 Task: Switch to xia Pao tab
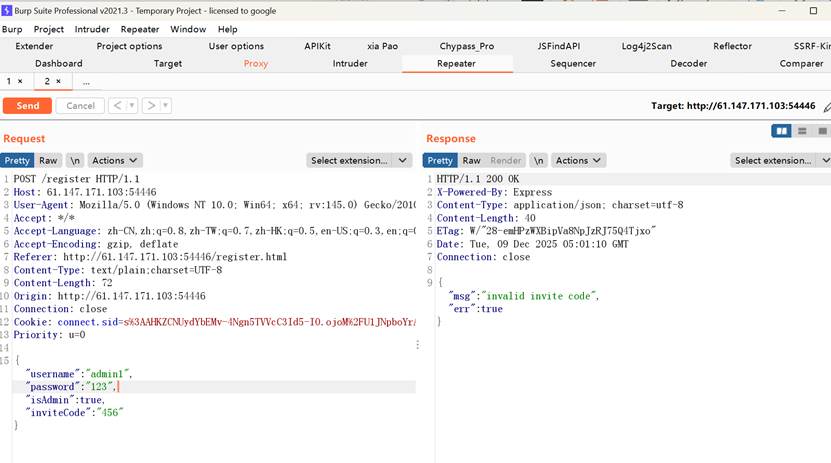tap(382, 46)
